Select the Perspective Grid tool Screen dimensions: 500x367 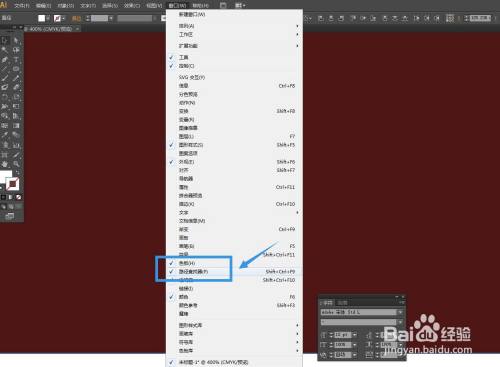point(16,116)
